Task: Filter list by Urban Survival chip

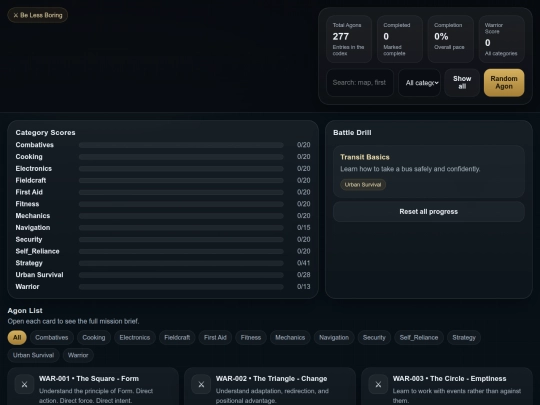Action: pos(33,355)
